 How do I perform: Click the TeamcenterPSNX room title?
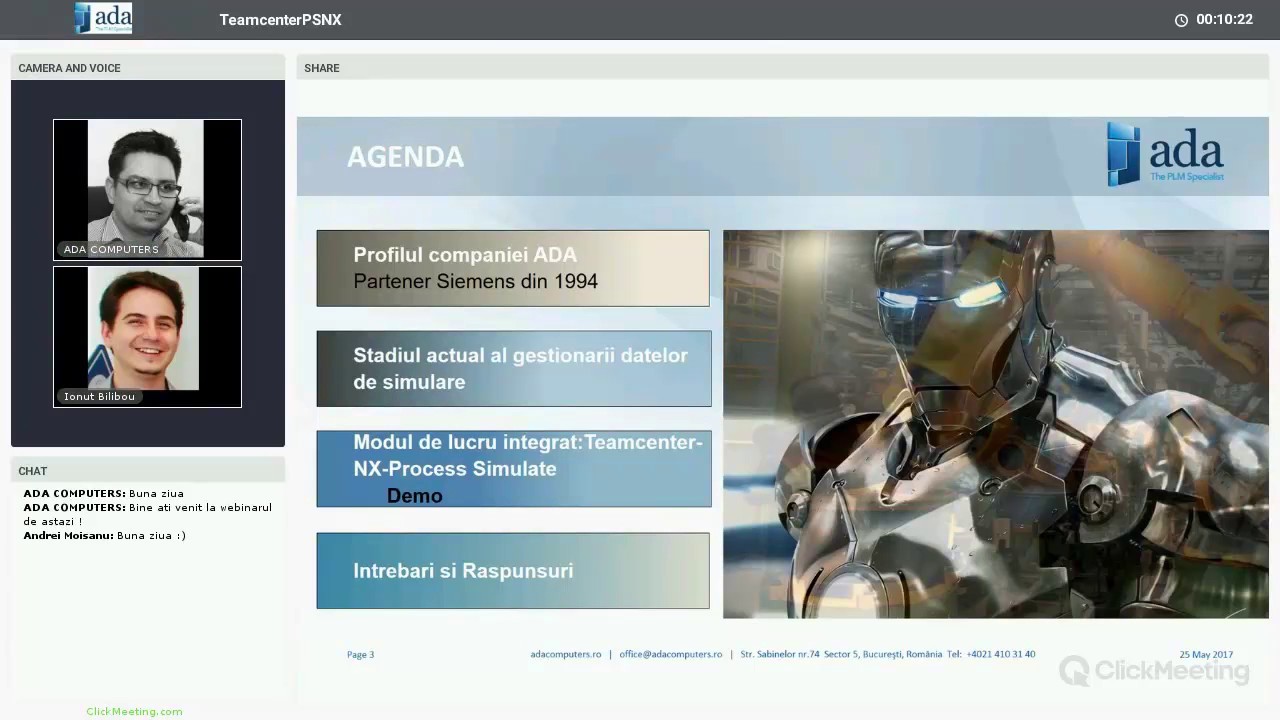(x=280, y=20)
